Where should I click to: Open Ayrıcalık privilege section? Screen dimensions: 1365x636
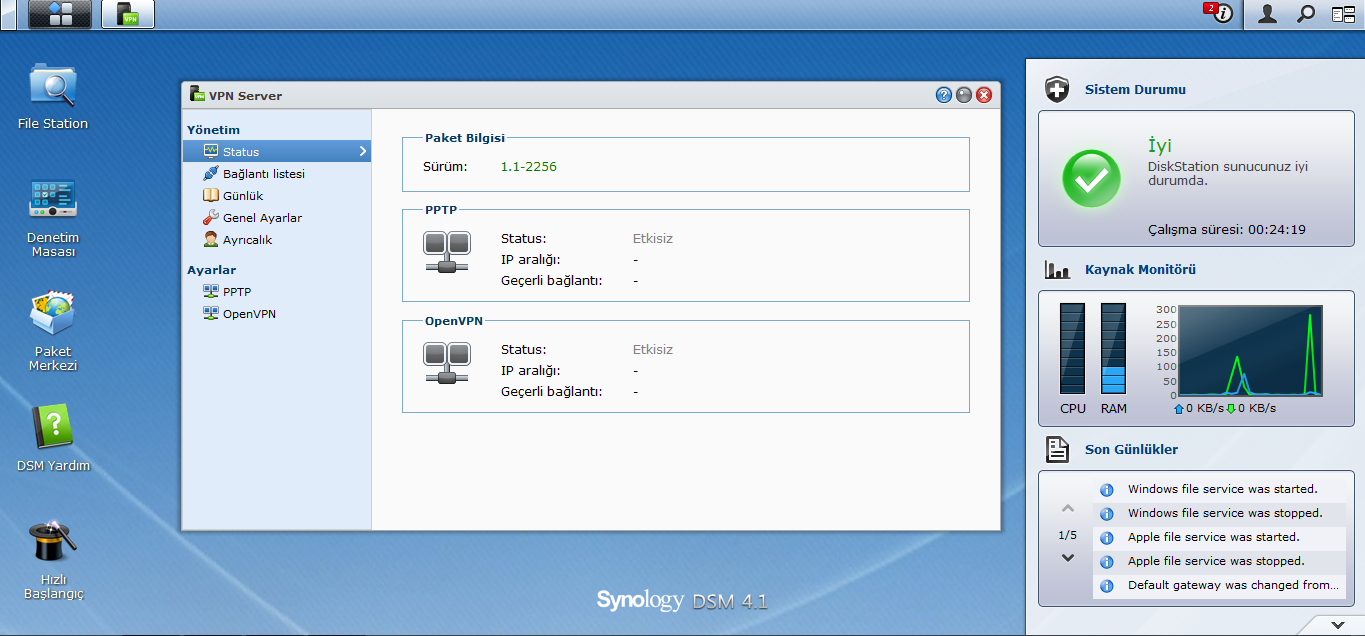pyautogui.click(x=247, y=240)
